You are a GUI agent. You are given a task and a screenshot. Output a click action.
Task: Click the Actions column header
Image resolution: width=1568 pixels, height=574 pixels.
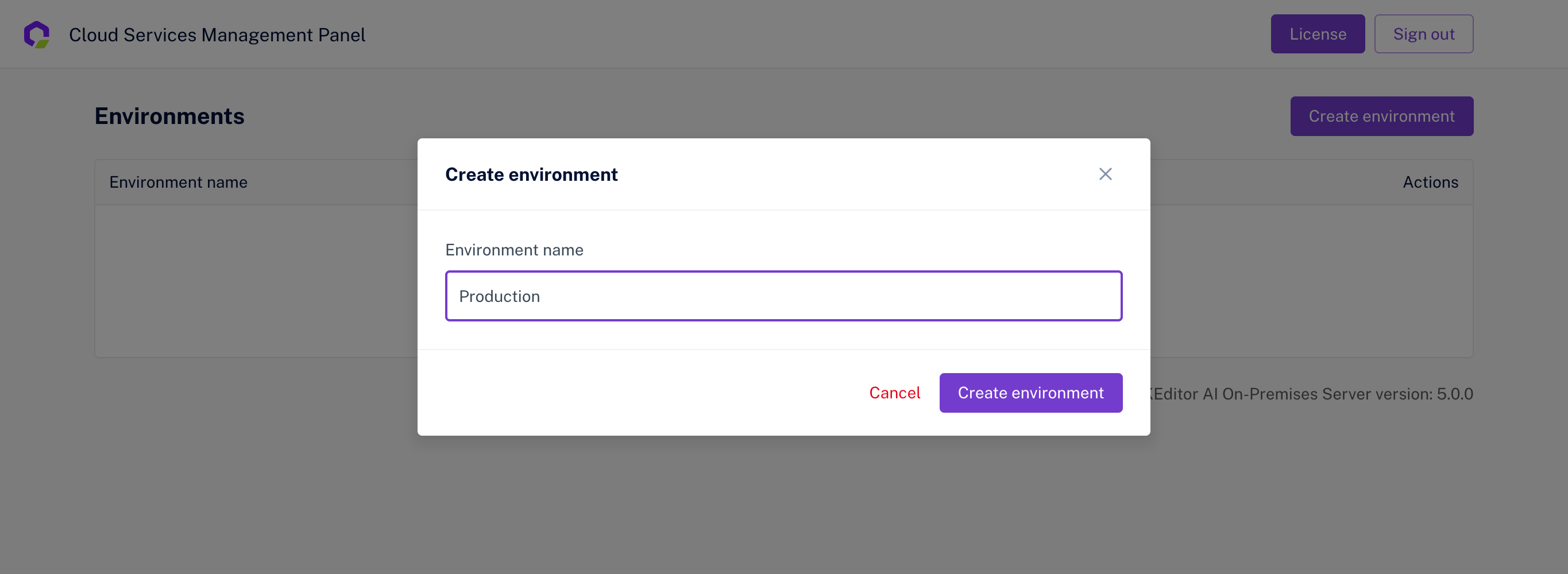(1430, 182)
